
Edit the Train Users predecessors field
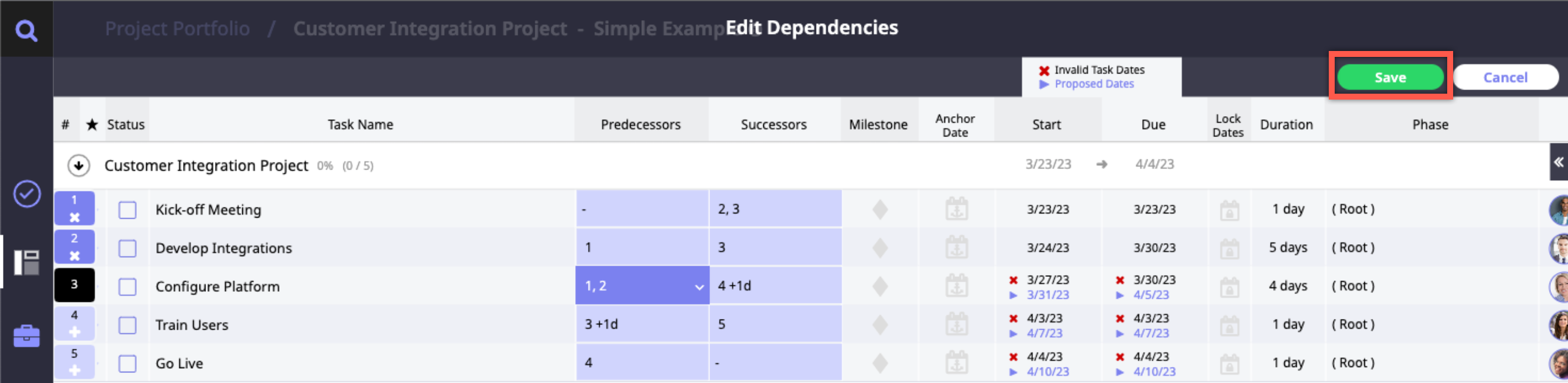point(642,324)
